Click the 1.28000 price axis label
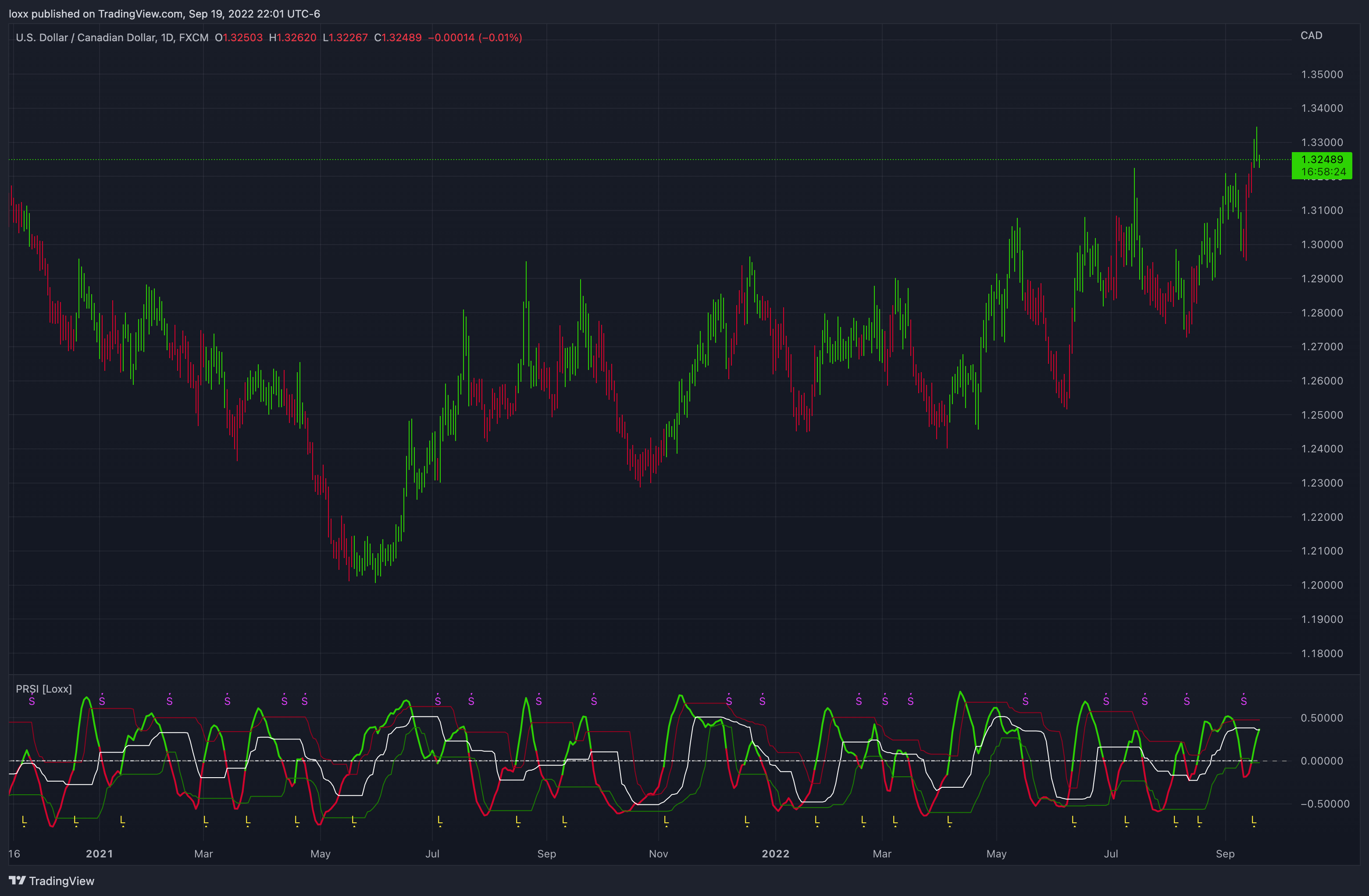This screenshot has height=896, width=1369. point(1323,313)
